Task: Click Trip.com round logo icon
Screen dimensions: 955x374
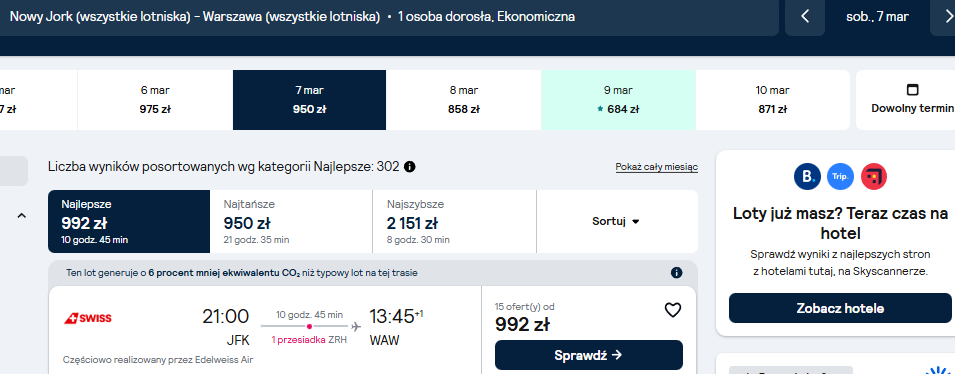Action: click(840, 177)
